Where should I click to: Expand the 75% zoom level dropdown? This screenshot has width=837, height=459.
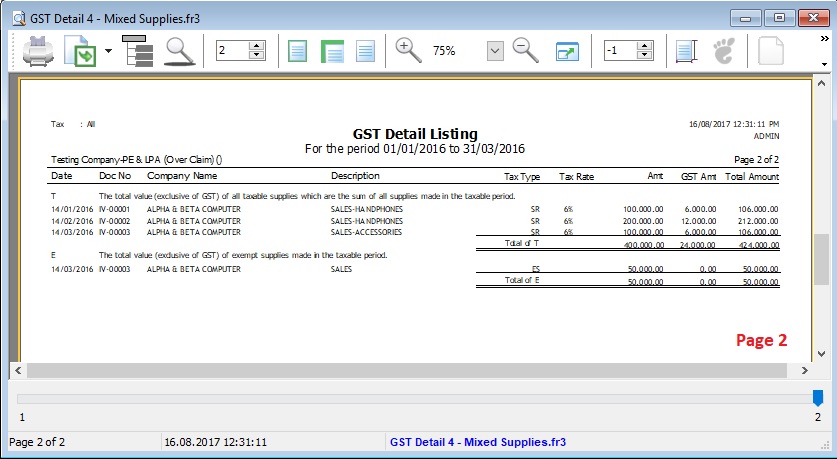tap(494, 50)
